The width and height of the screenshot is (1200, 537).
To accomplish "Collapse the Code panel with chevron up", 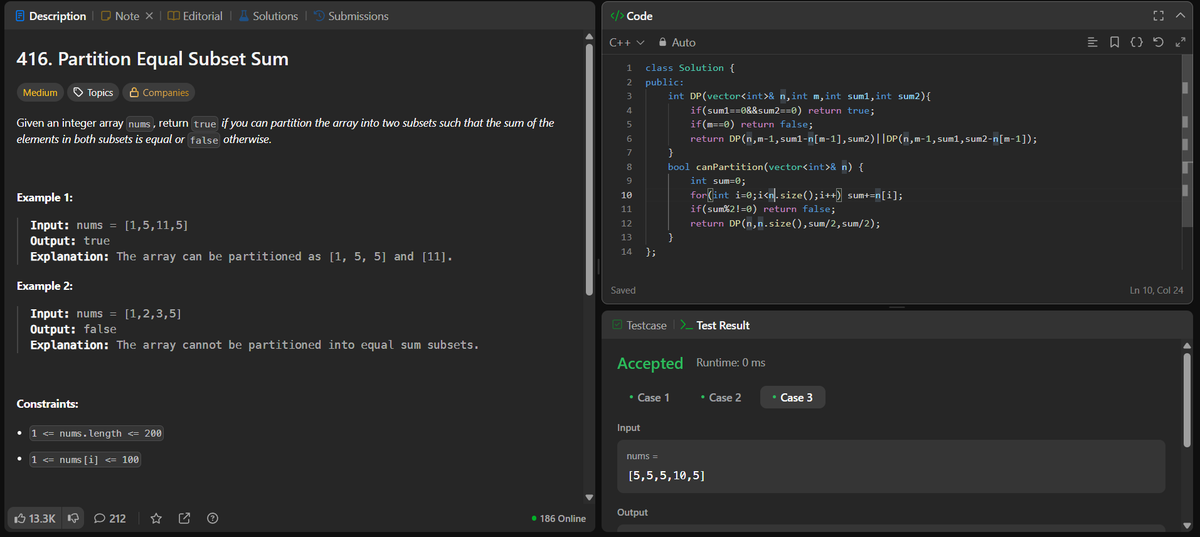I will (x=1181, y=16).
